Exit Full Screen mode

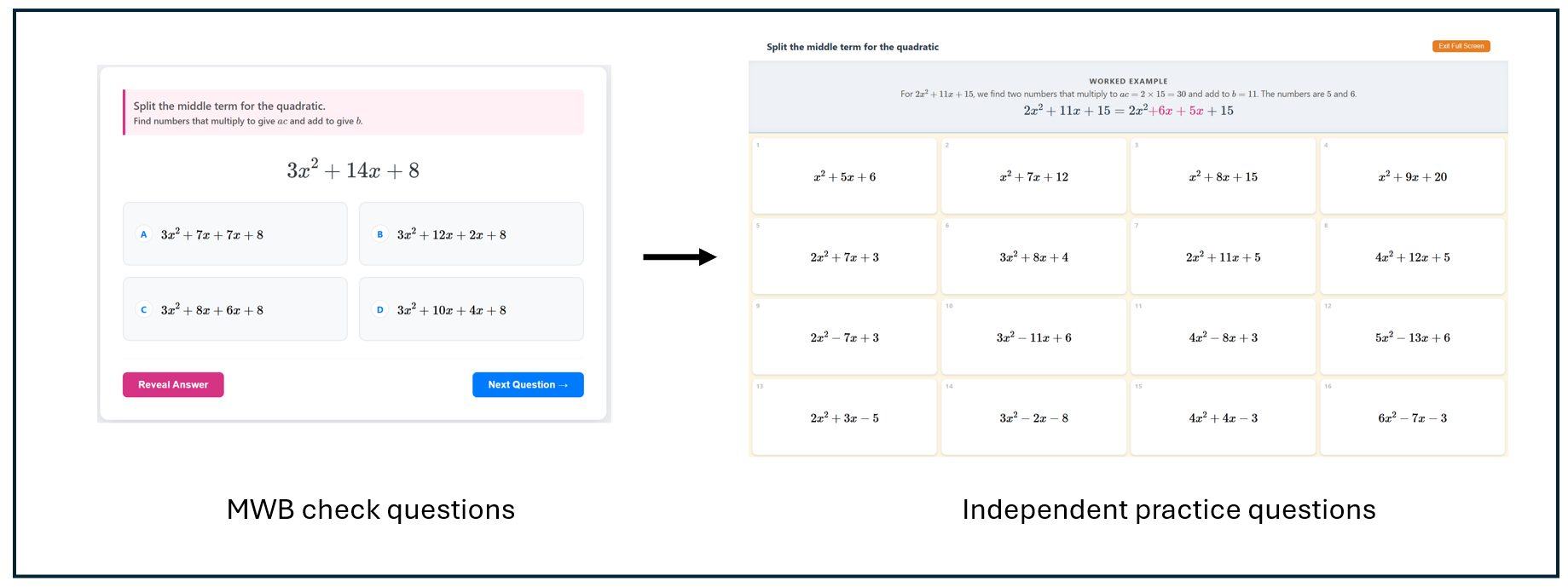[x=1461, y=46]
